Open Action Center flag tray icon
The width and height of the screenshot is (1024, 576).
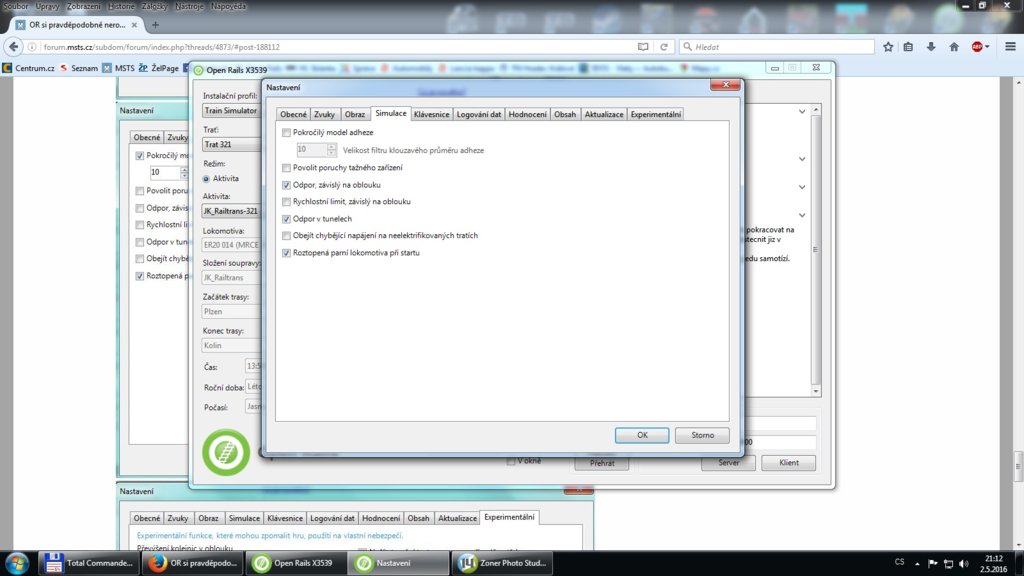point(933,564)
